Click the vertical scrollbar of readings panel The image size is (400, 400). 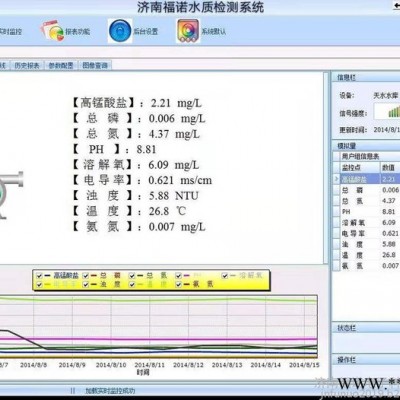pos(326,168)
